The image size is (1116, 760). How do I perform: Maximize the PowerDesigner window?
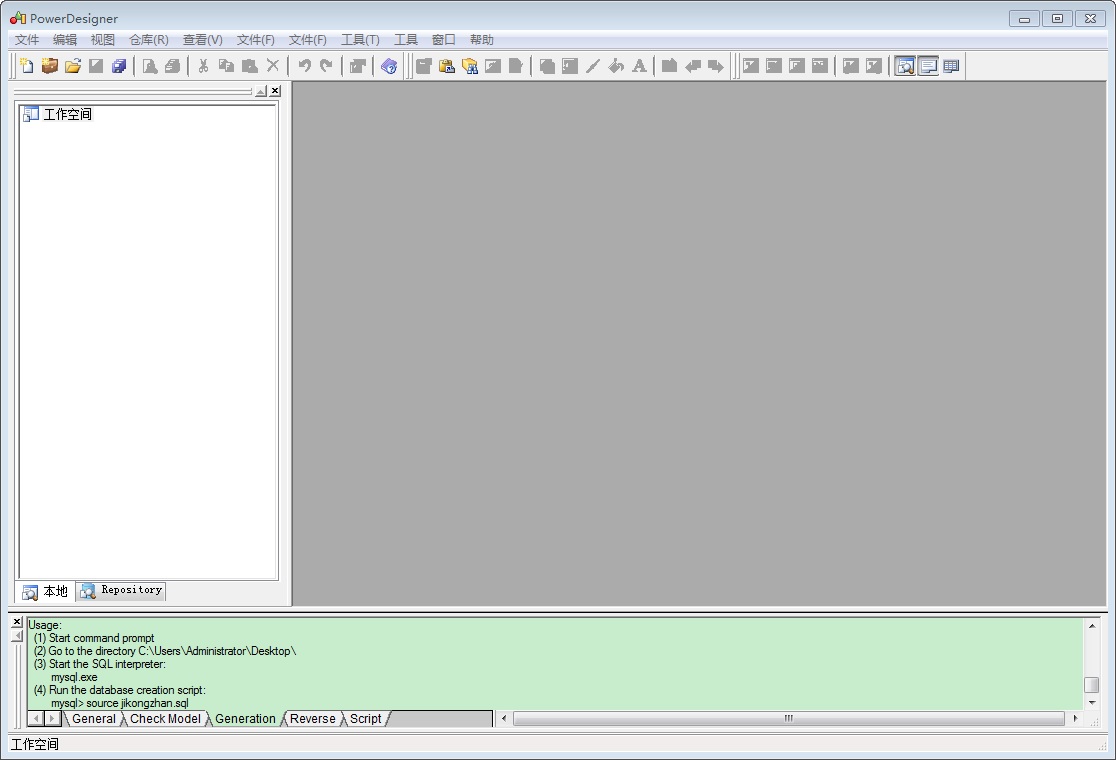[1058, 19]
